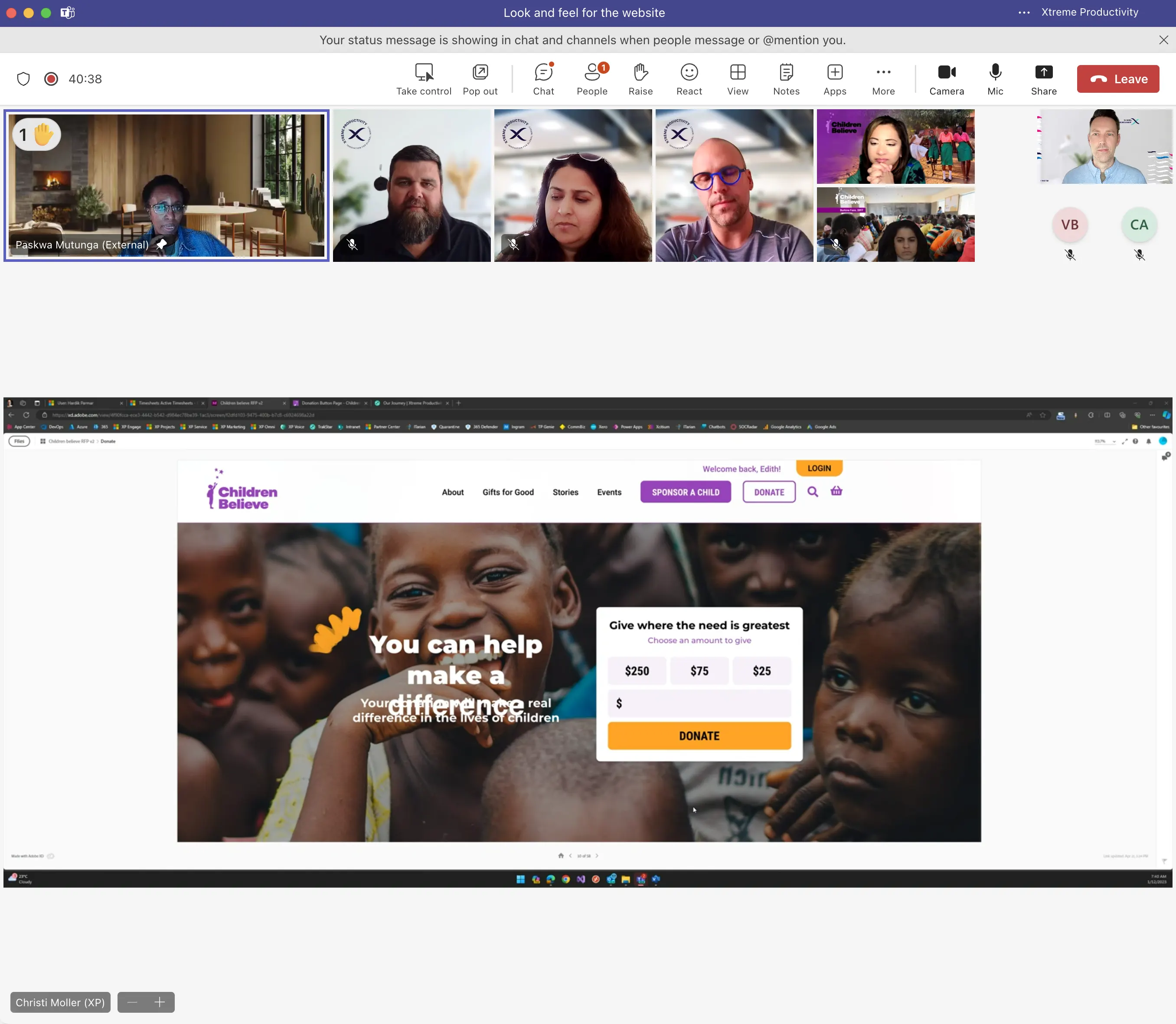This screenshot has height=1024, width=1176.
Task: Open the Apps panel
Action: 834,79
